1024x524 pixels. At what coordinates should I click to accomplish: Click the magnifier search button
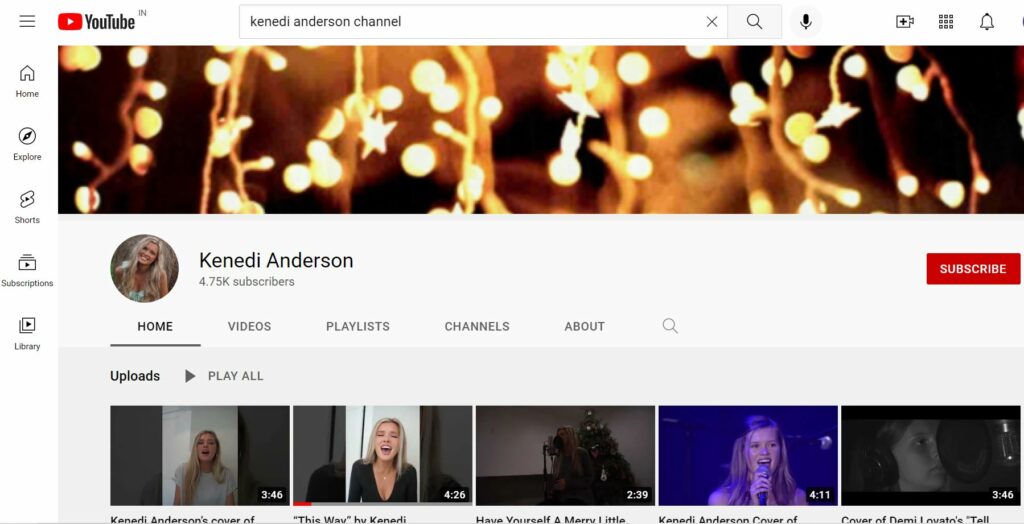coord(754,22)
